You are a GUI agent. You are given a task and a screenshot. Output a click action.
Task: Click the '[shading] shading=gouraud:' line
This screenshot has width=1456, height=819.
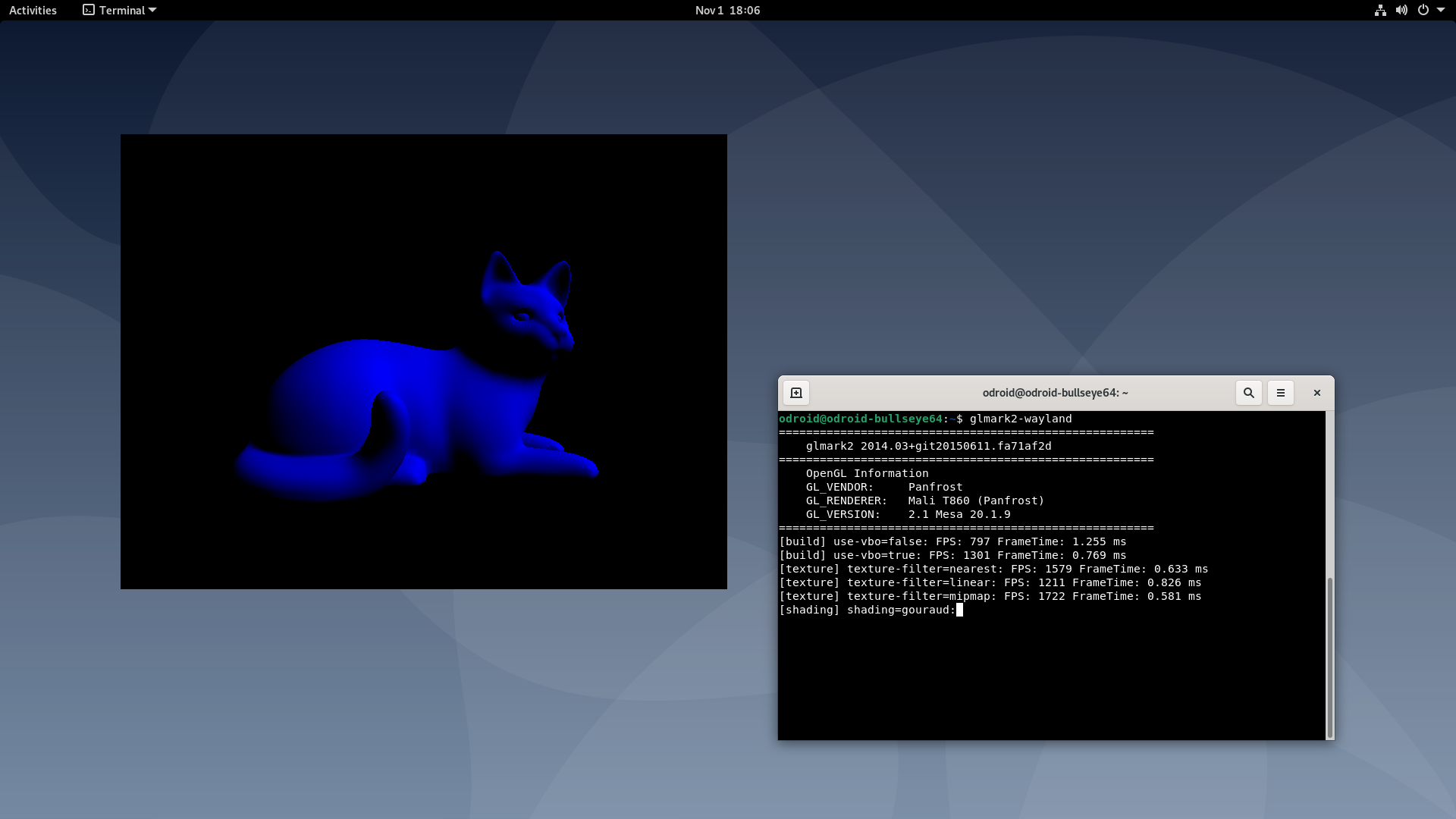pyautogui.click(x=867, y=610)
